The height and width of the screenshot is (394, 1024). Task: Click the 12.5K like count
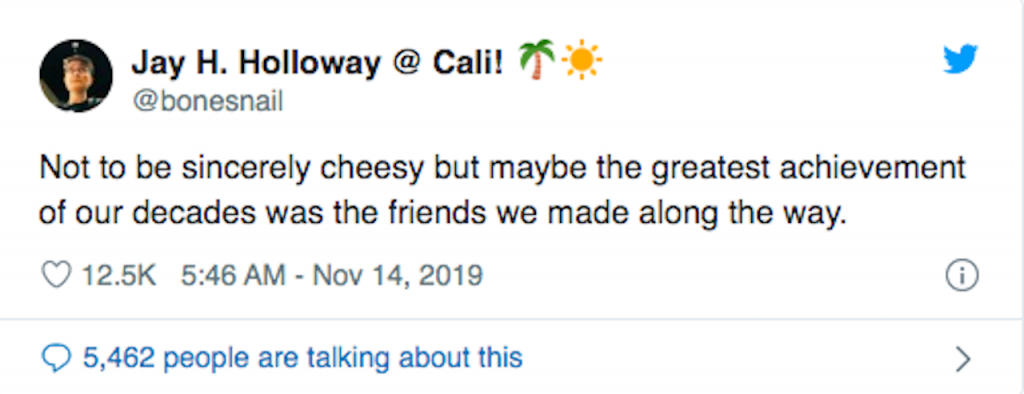coord(119,276)
